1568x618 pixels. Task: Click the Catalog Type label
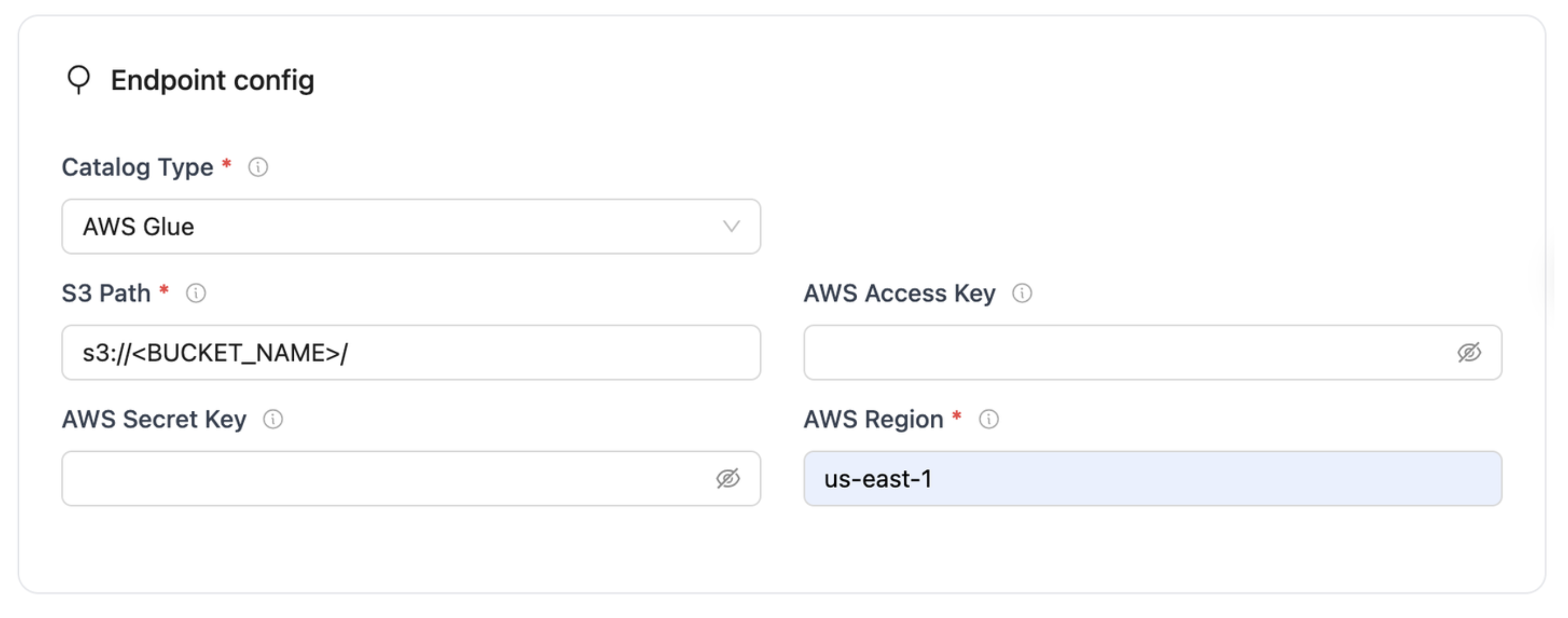point(137,166)
